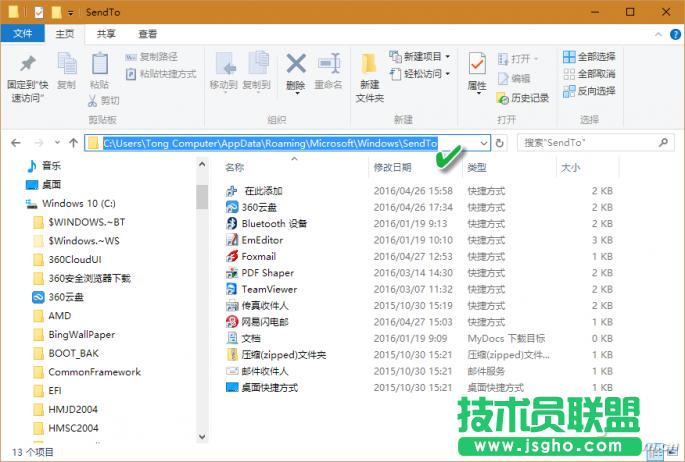Select all items with 全部选择
Image resolution: width=685 pixels, height=462 pixels.
589,57
